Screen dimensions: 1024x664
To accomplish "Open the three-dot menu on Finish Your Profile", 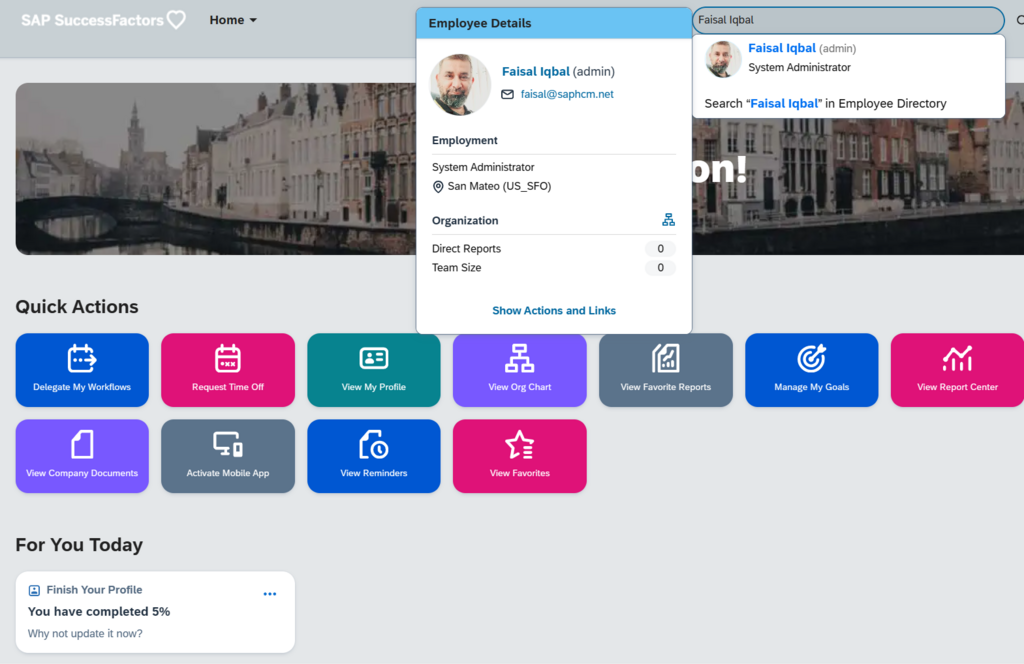I will [269, 594].
